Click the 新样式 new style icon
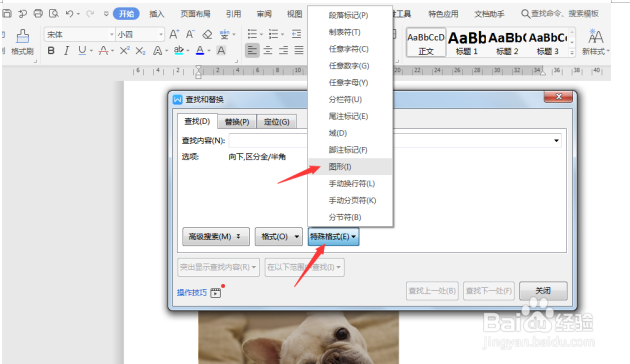This screenshot has width=630, height=364. pos(595,42)
